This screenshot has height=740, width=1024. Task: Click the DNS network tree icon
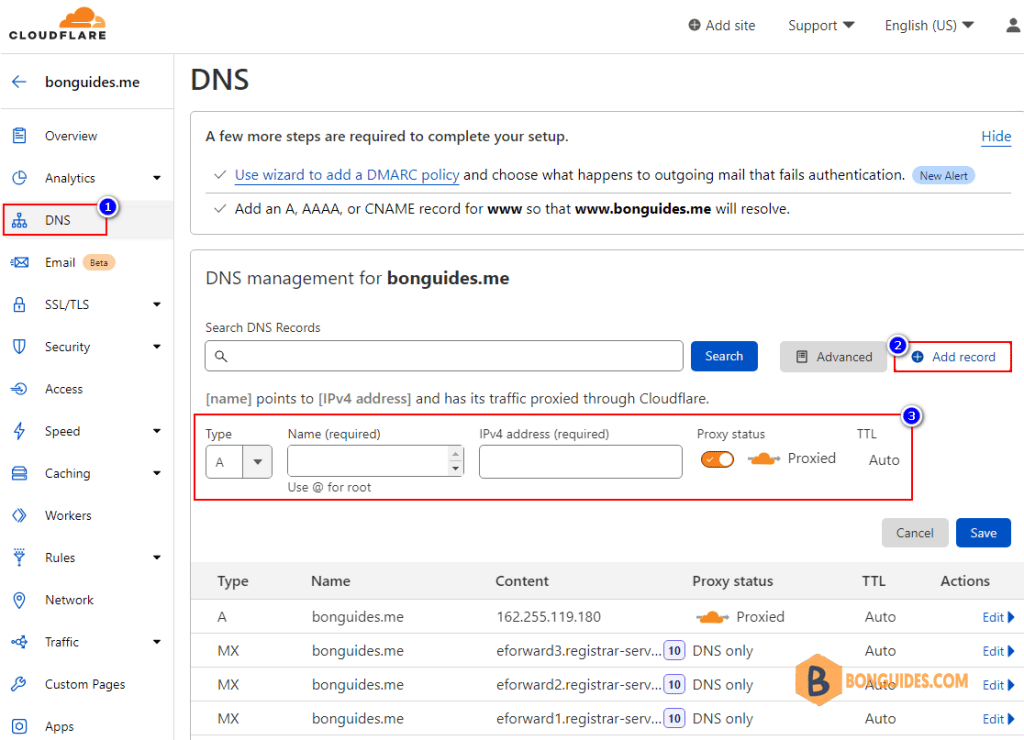(20, 220)
